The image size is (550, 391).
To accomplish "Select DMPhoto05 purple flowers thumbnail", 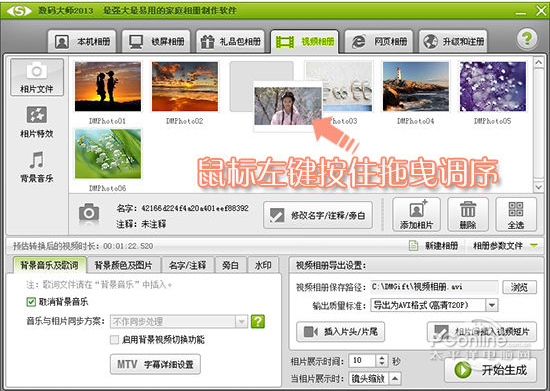I will pyautogui.click(x=493, y=86).
